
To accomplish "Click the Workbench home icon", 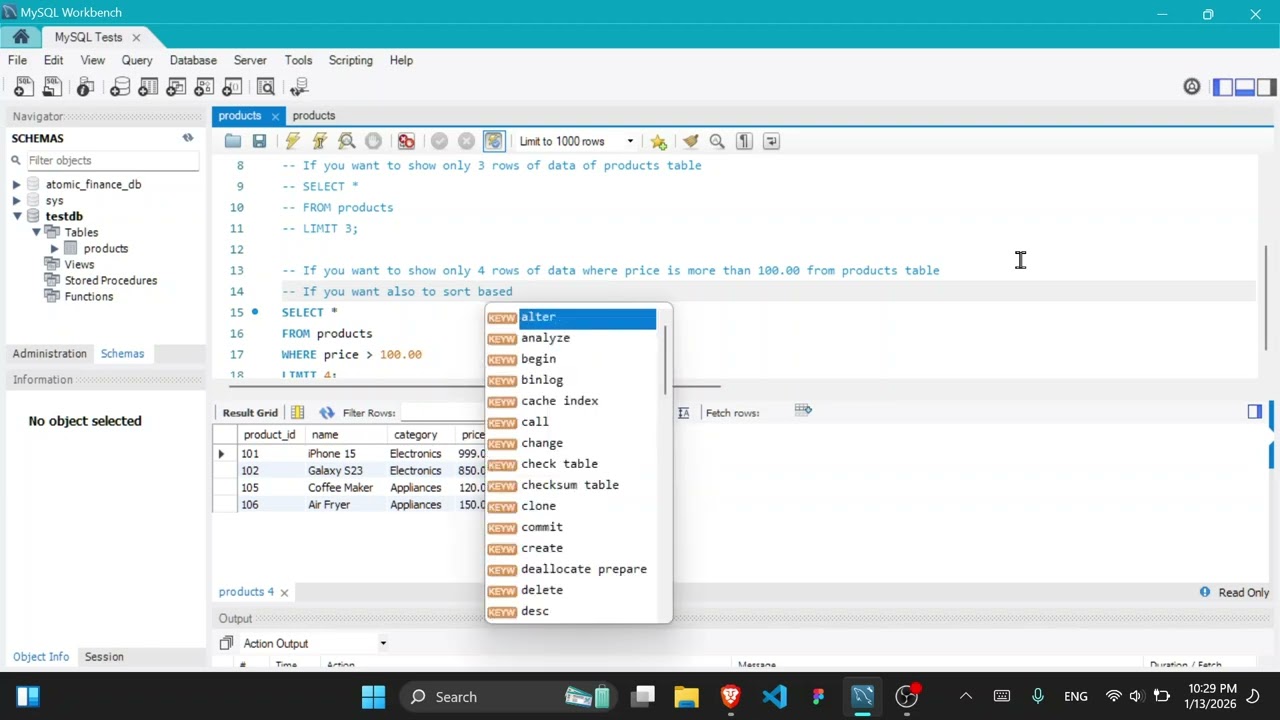I will pos(21,37).
